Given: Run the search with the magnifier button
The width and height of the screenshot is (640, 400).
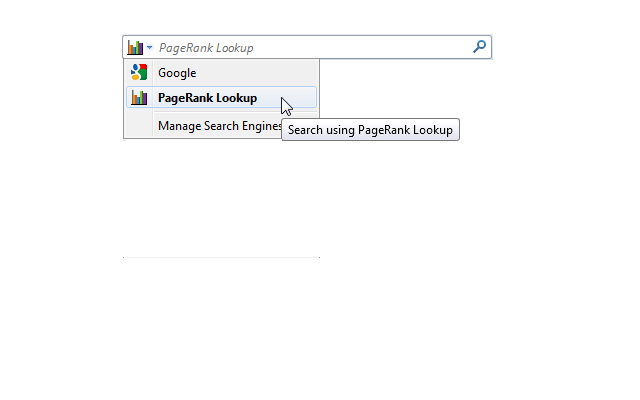Looking at the screenshot, I should 479,47.
